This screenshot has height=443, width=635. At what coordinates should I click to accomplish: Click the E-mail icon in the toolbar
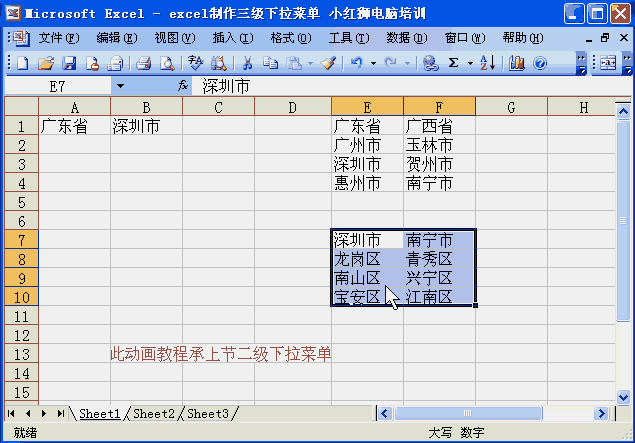coord(115,63)
